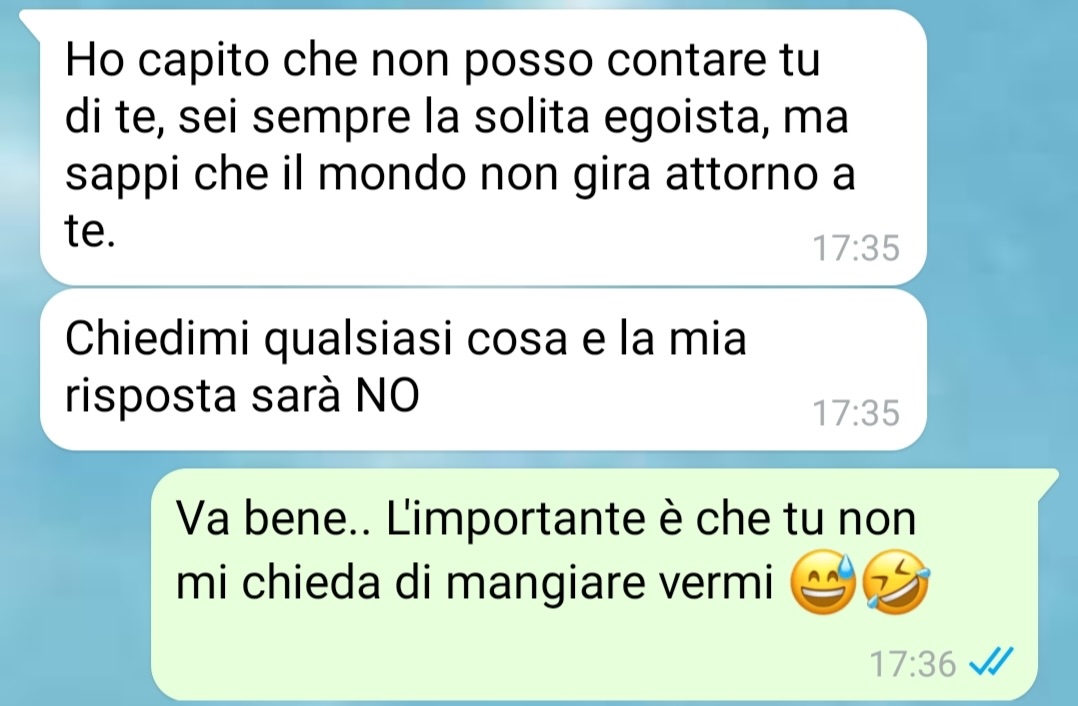This screenshot has width=1078, height=706.
Task: Select the green "Va bene.." reply bubble
Action: point(594,584)
